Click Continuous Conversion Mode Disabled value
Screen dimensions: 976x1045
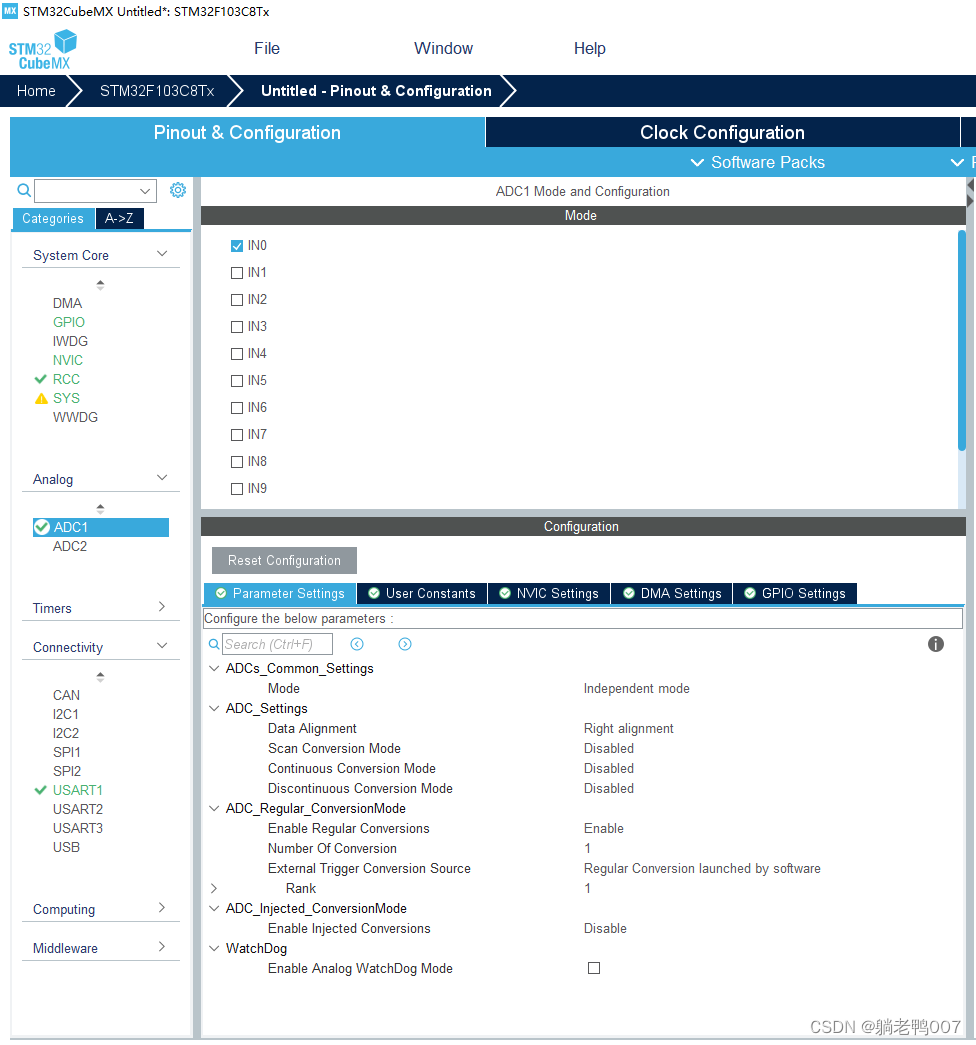pos(609,768)
